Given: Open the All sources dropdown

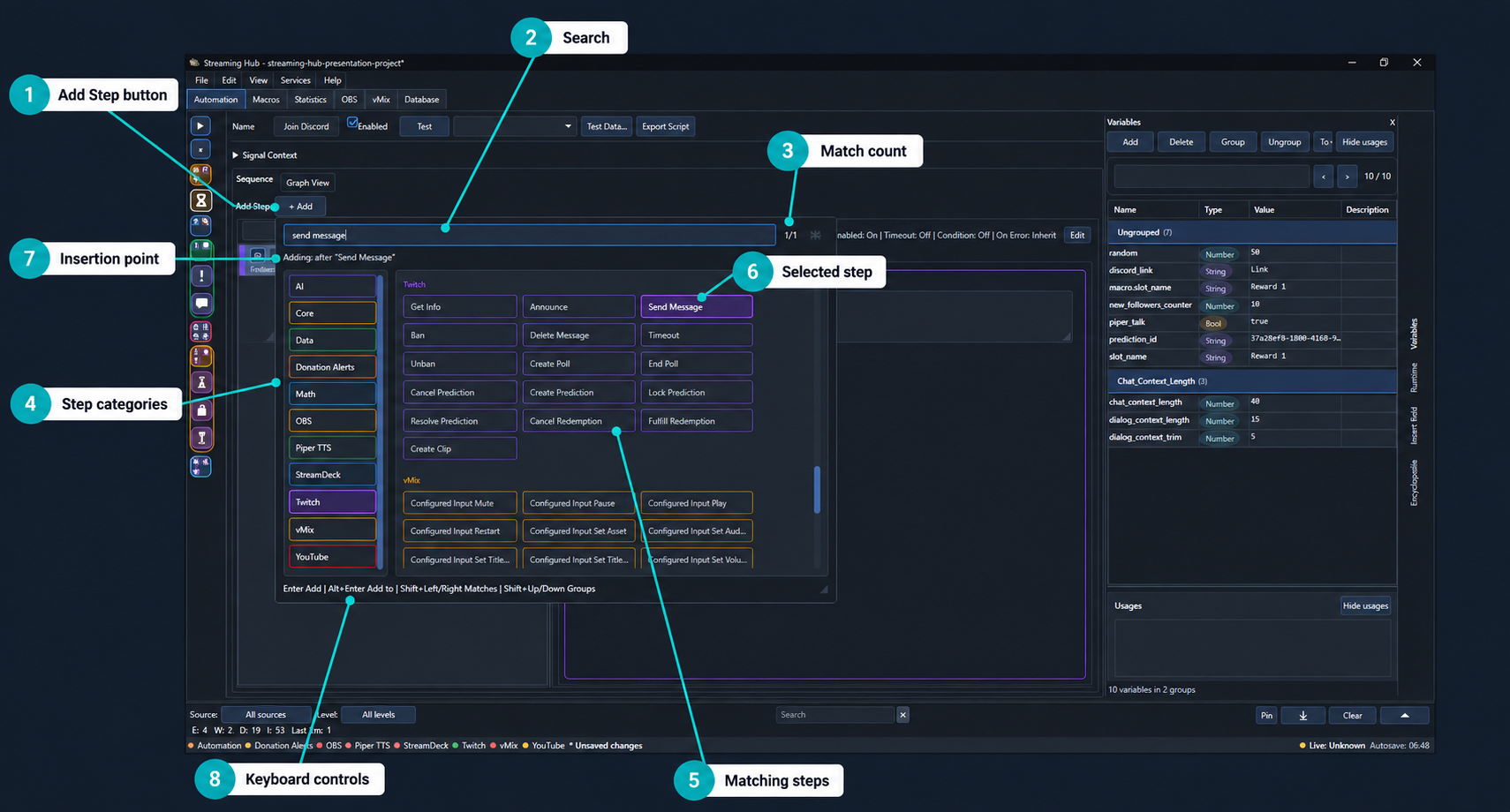Looking at the screenshot, I should pos(266,715).
